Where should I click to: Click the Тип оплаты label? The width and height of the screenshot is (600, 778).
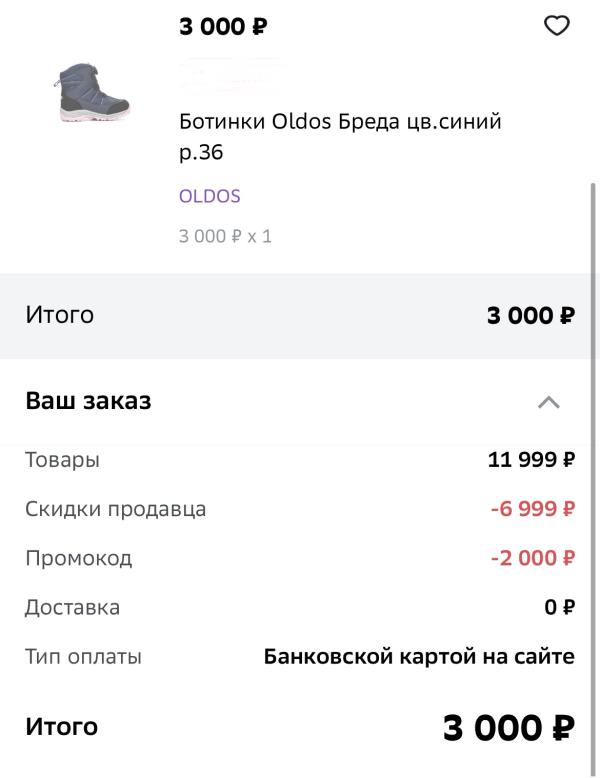coord(83,657)
